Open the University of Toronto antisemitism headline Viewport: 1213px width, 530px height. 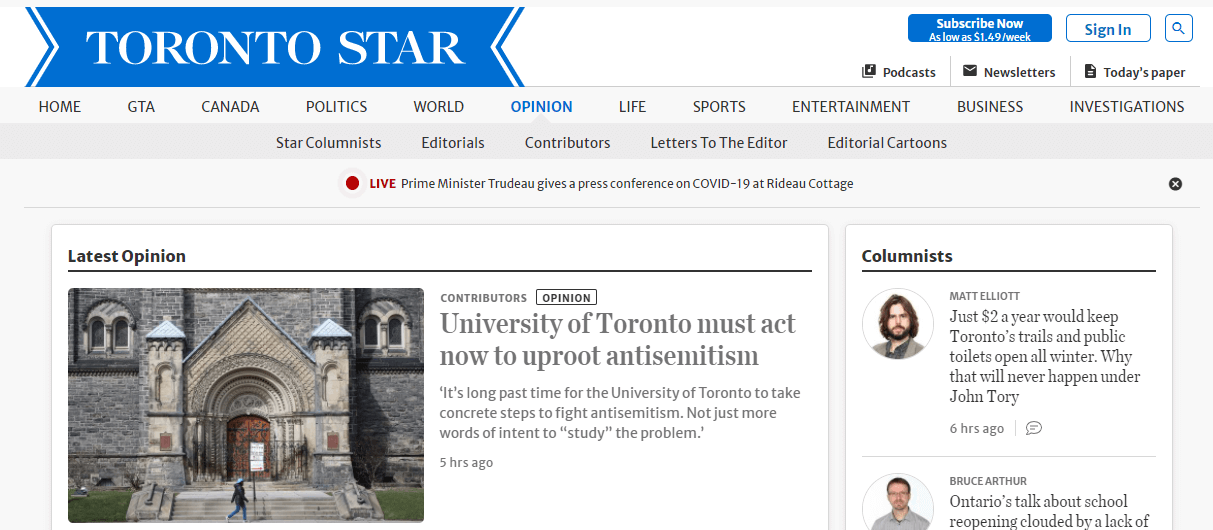coord(617,340)
